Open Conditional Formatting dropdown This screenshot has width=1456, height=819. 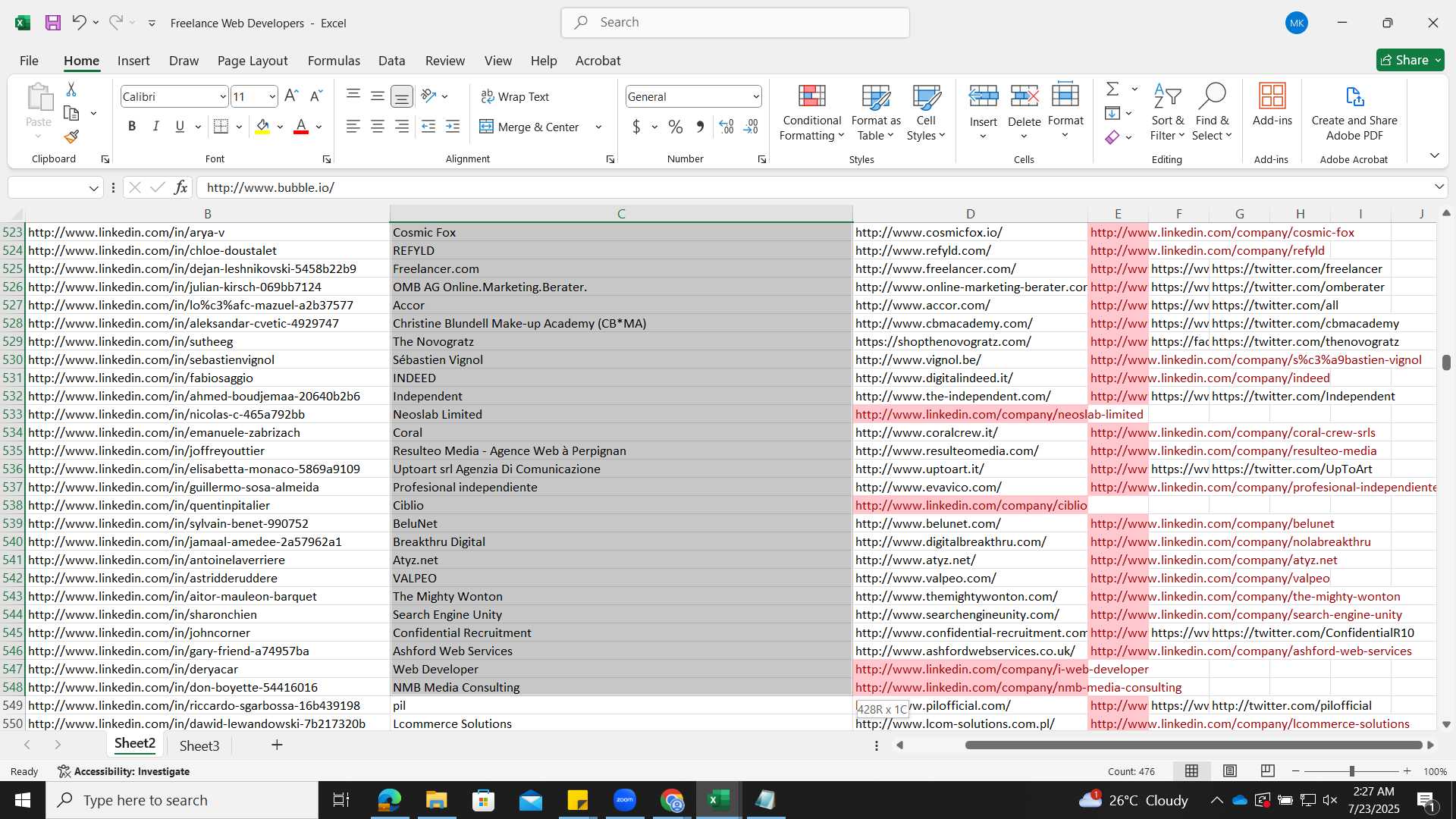(x=811, y=112)
